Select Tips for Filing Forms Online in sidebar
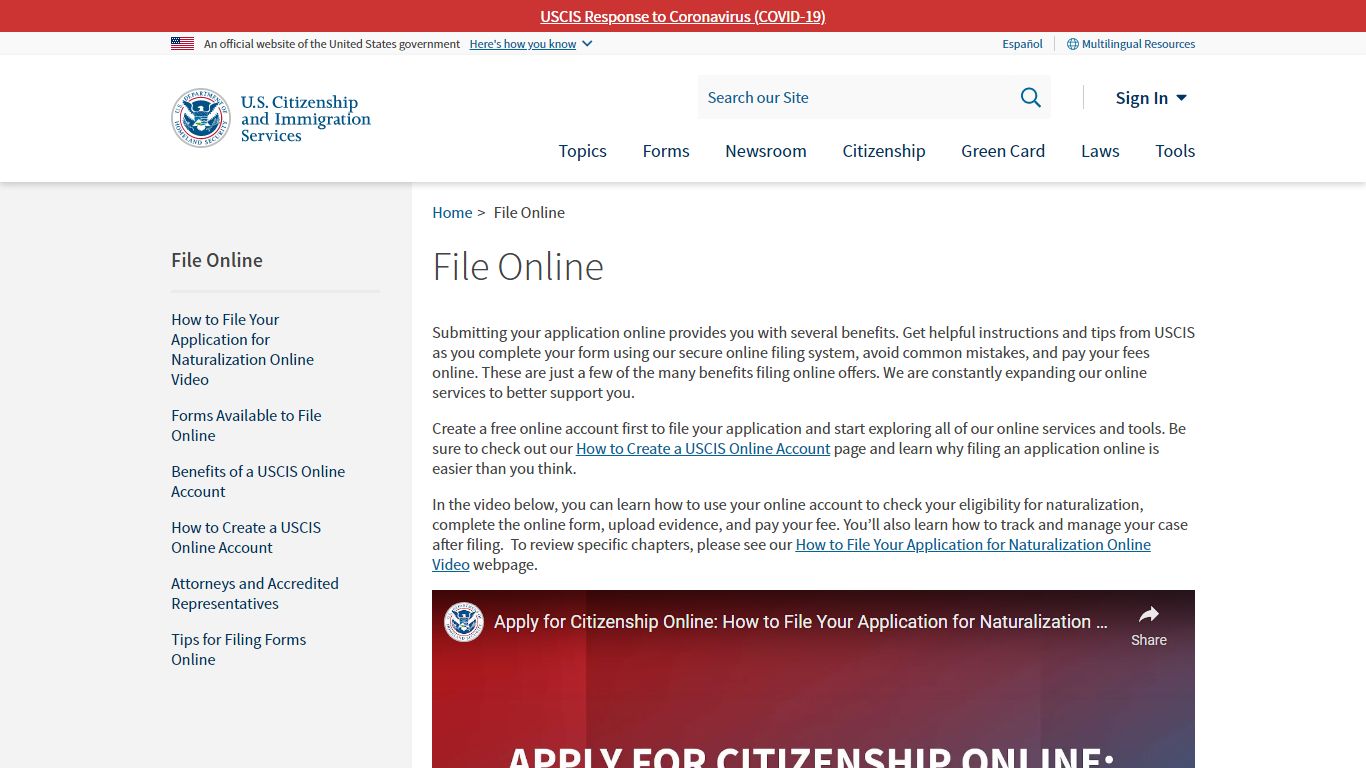1366x768 pixels. coord(238,649)
